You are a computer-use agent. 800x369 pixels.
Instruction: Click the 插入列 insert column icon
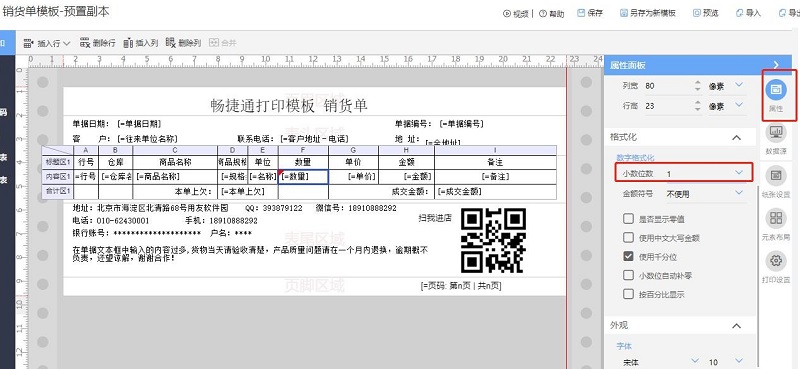(x=128, y=43)
